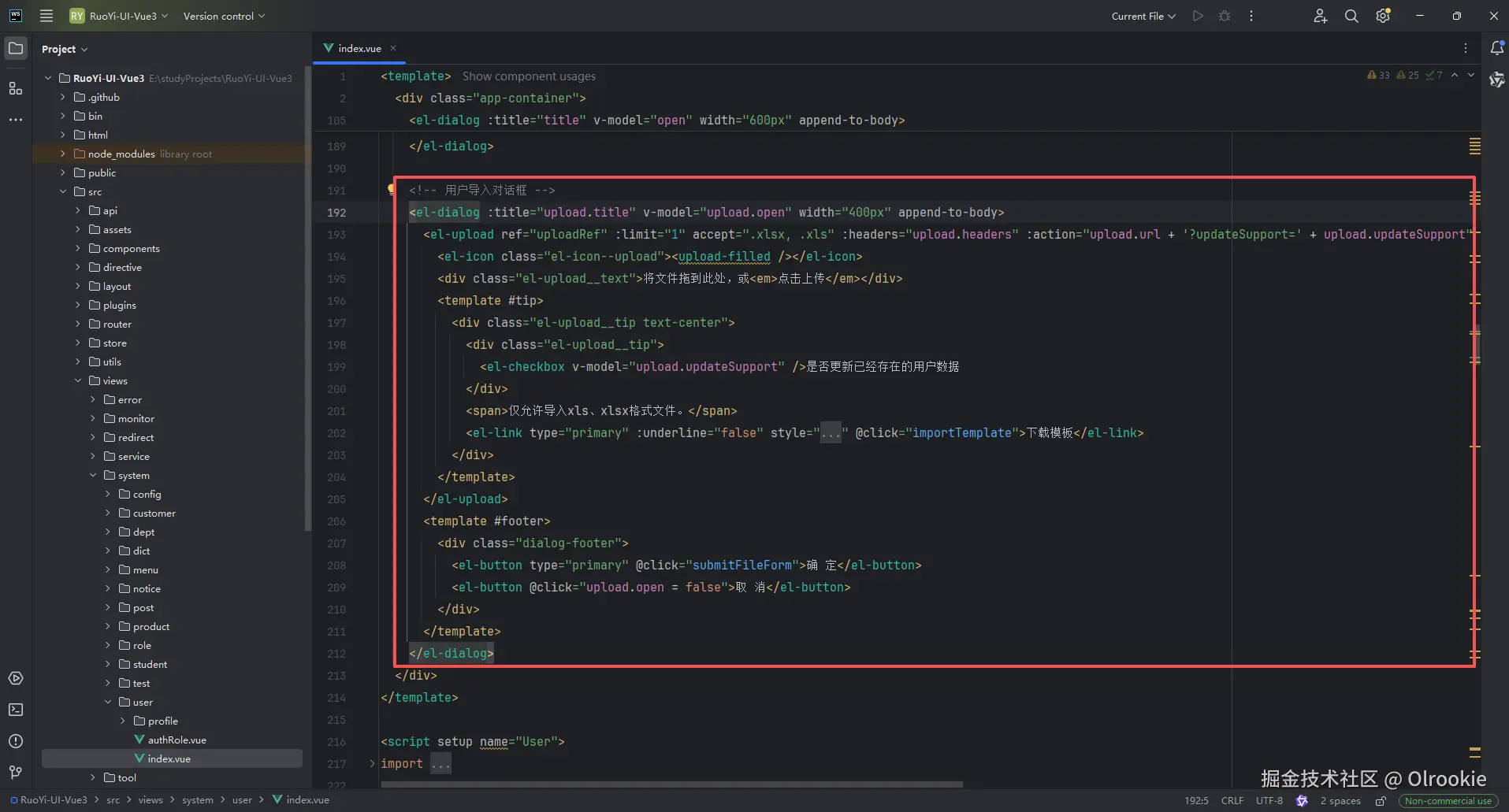The height and width of the screenshot is (812, 1509).
Task: Expand the node_modules folder
Action: point(63,154)
